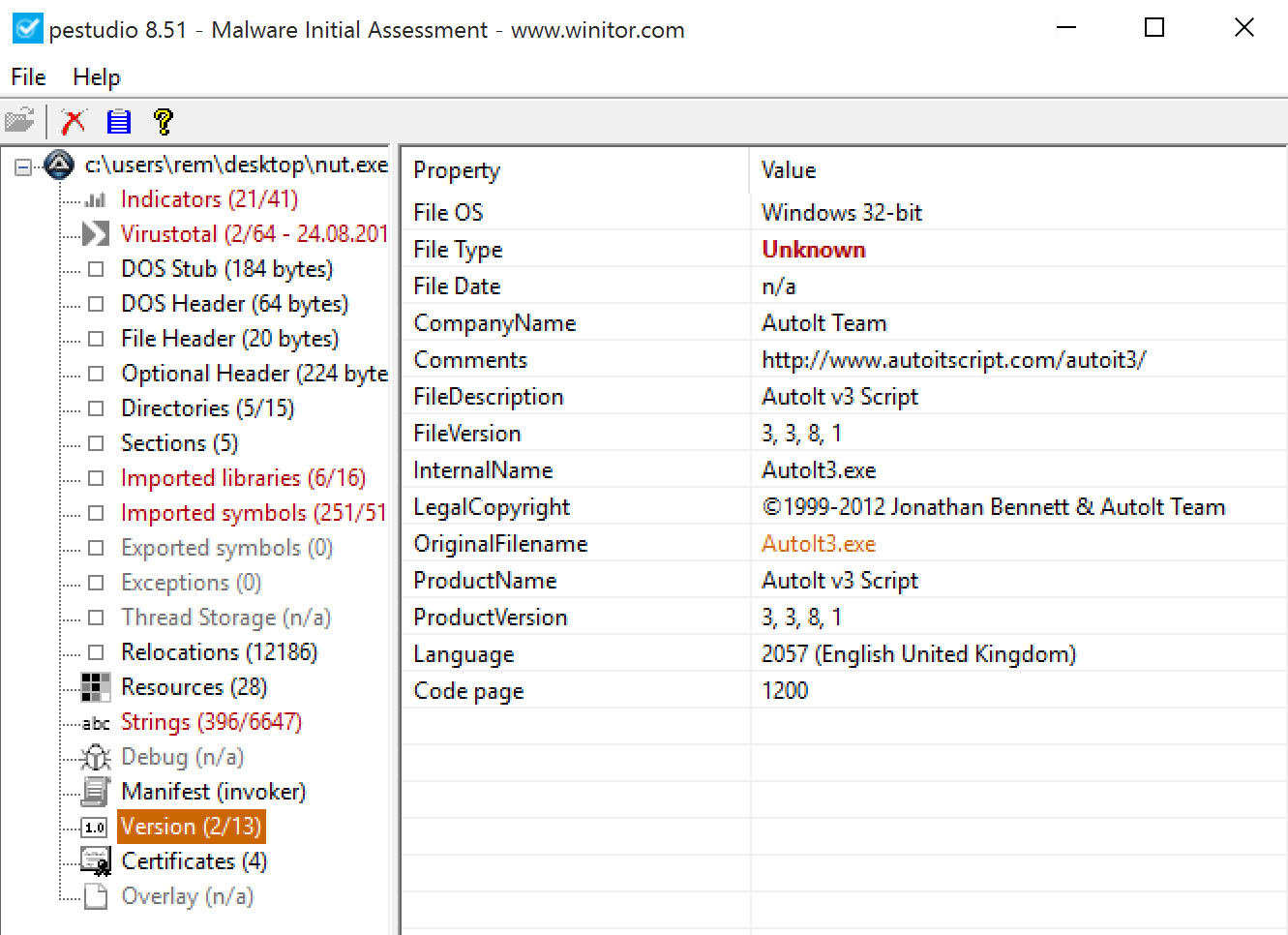
Task: Open Resources (28) node
Action: pyautogui.click(x=194, y=687)
